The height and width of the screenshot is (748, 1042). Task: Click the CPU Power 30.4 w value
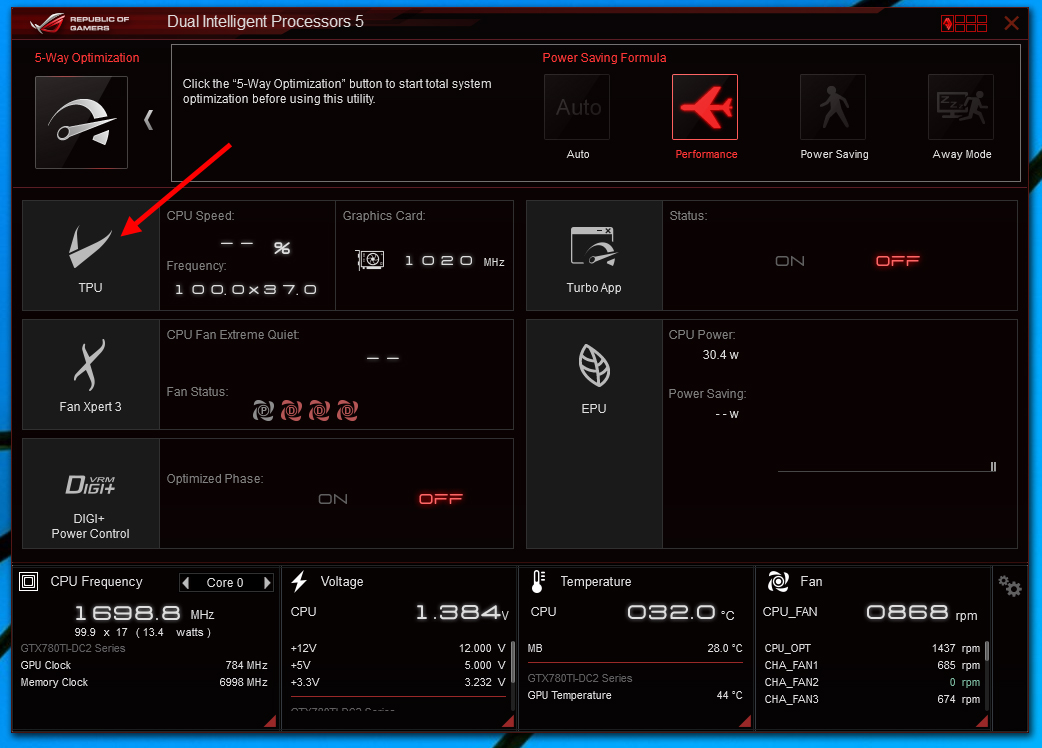720,355
